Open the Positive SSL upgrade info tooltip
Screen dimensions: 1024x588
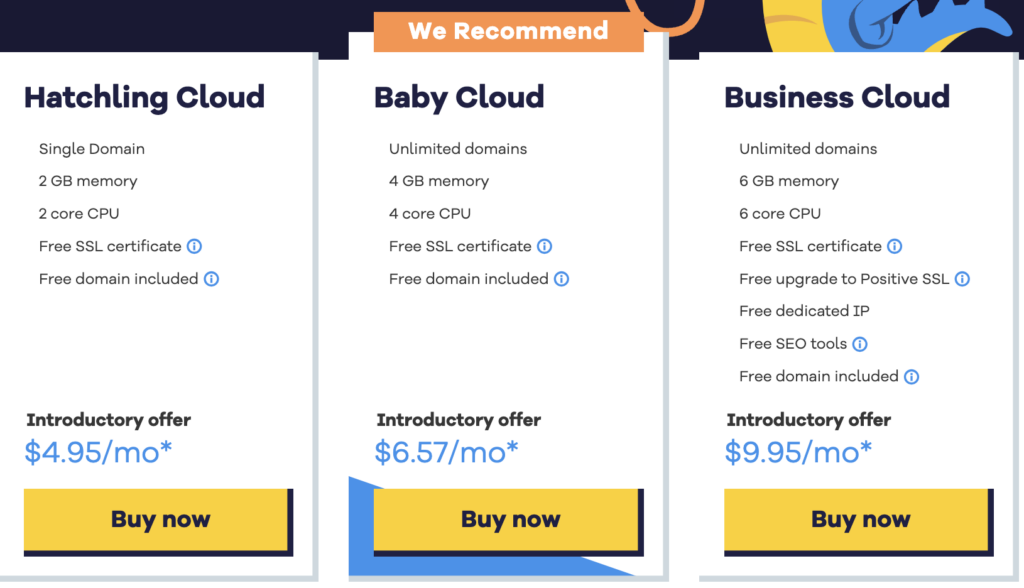tap(962, 279)
